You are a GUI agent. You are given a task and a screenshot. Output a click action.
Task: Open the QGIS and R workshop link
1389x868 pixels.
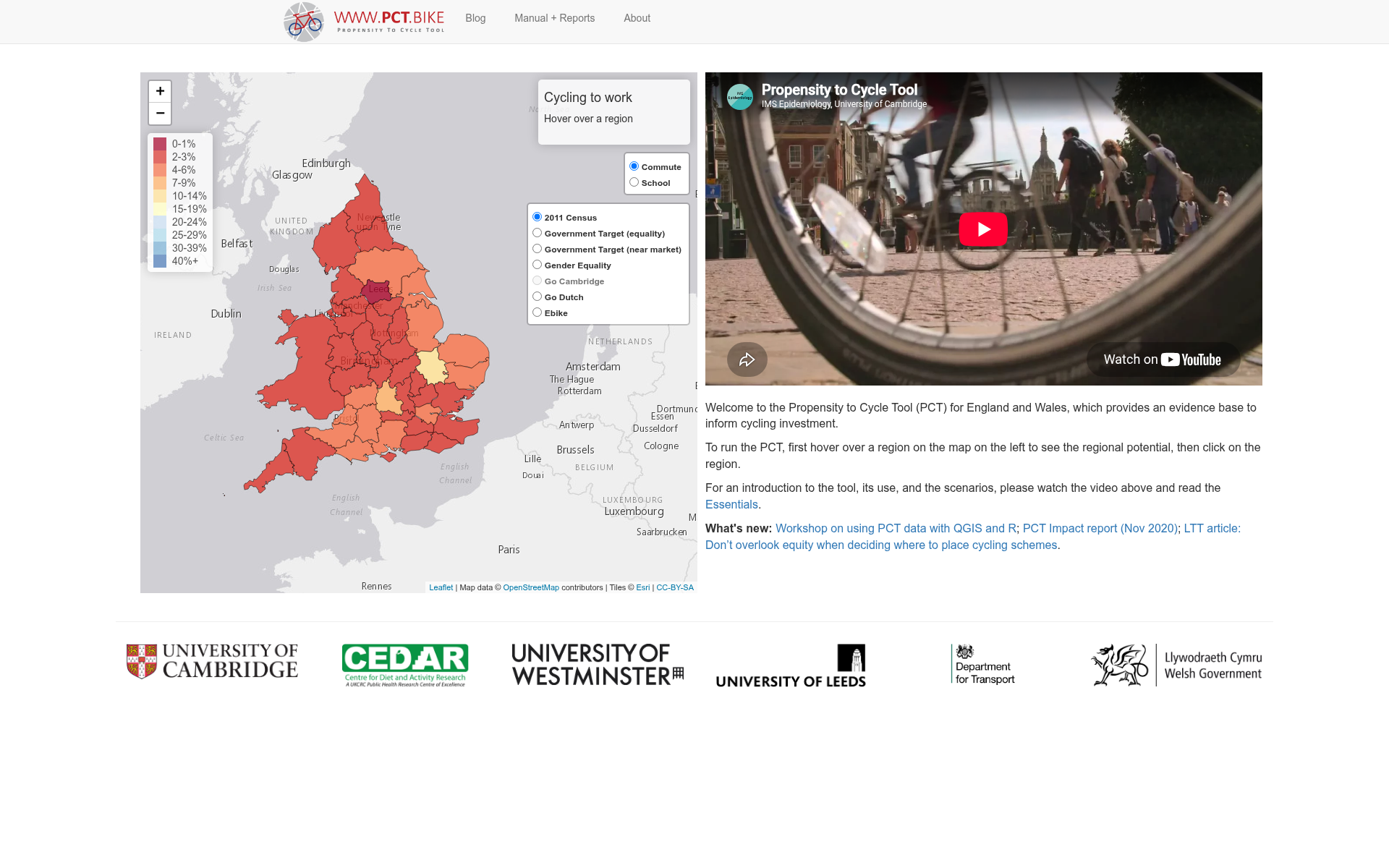pyautogui.click(x=896, y=529)
